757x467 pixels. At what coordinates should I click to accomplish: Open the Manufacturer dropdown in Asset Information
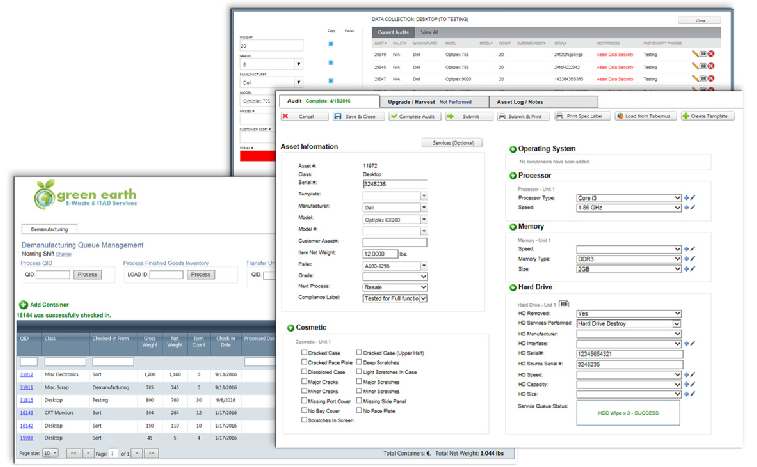pos(395,208)
